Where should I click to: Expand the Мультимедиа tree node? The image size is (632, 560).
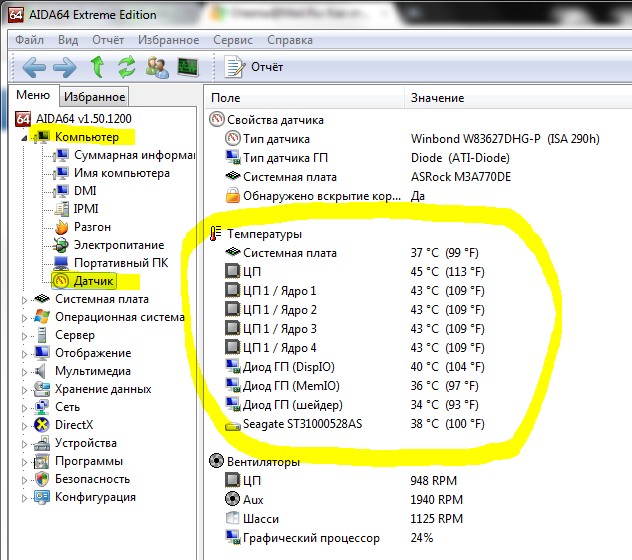(x=24, y=371)
